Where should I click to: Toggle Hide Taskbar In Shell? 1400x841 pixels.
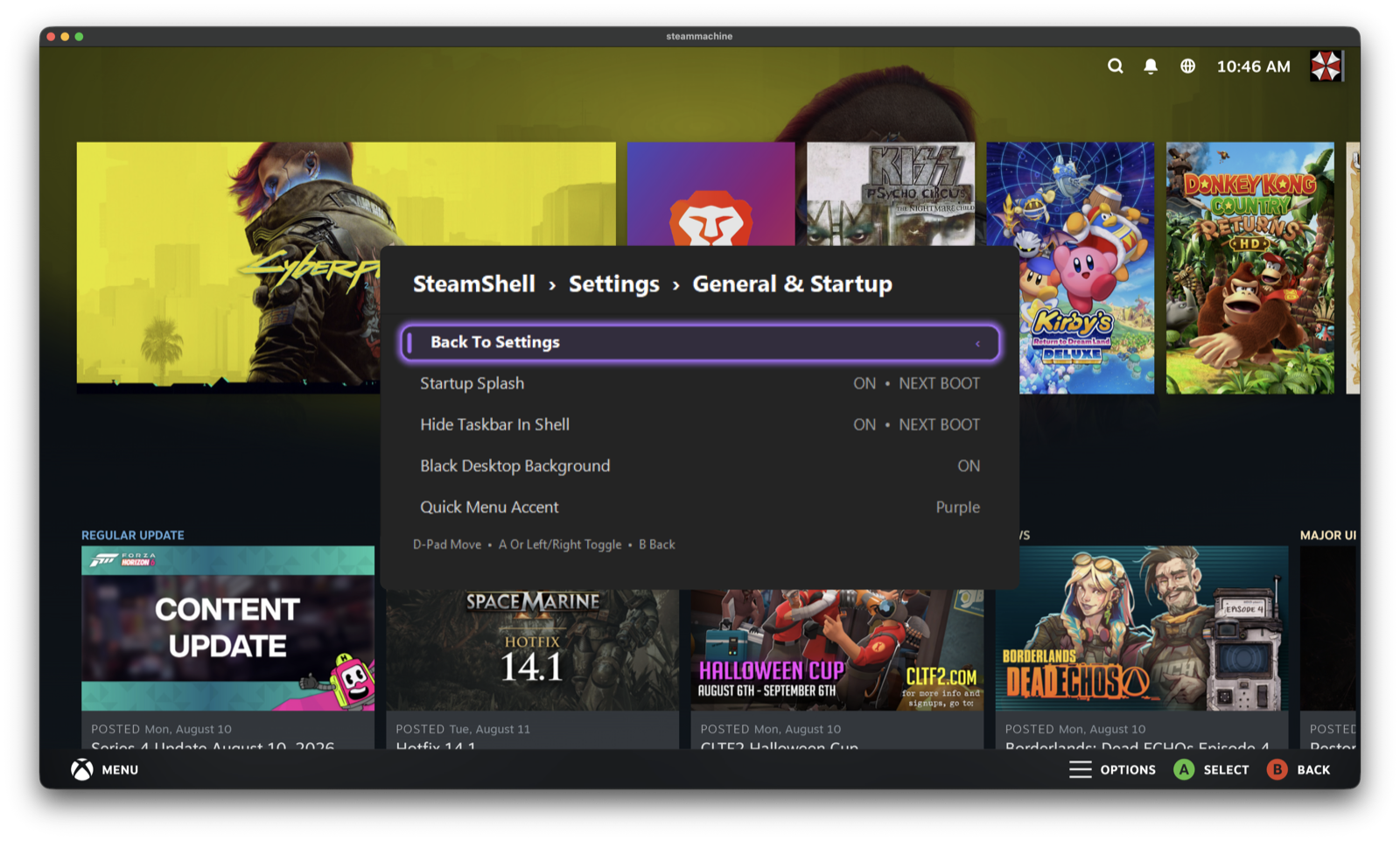click(700, 424)
